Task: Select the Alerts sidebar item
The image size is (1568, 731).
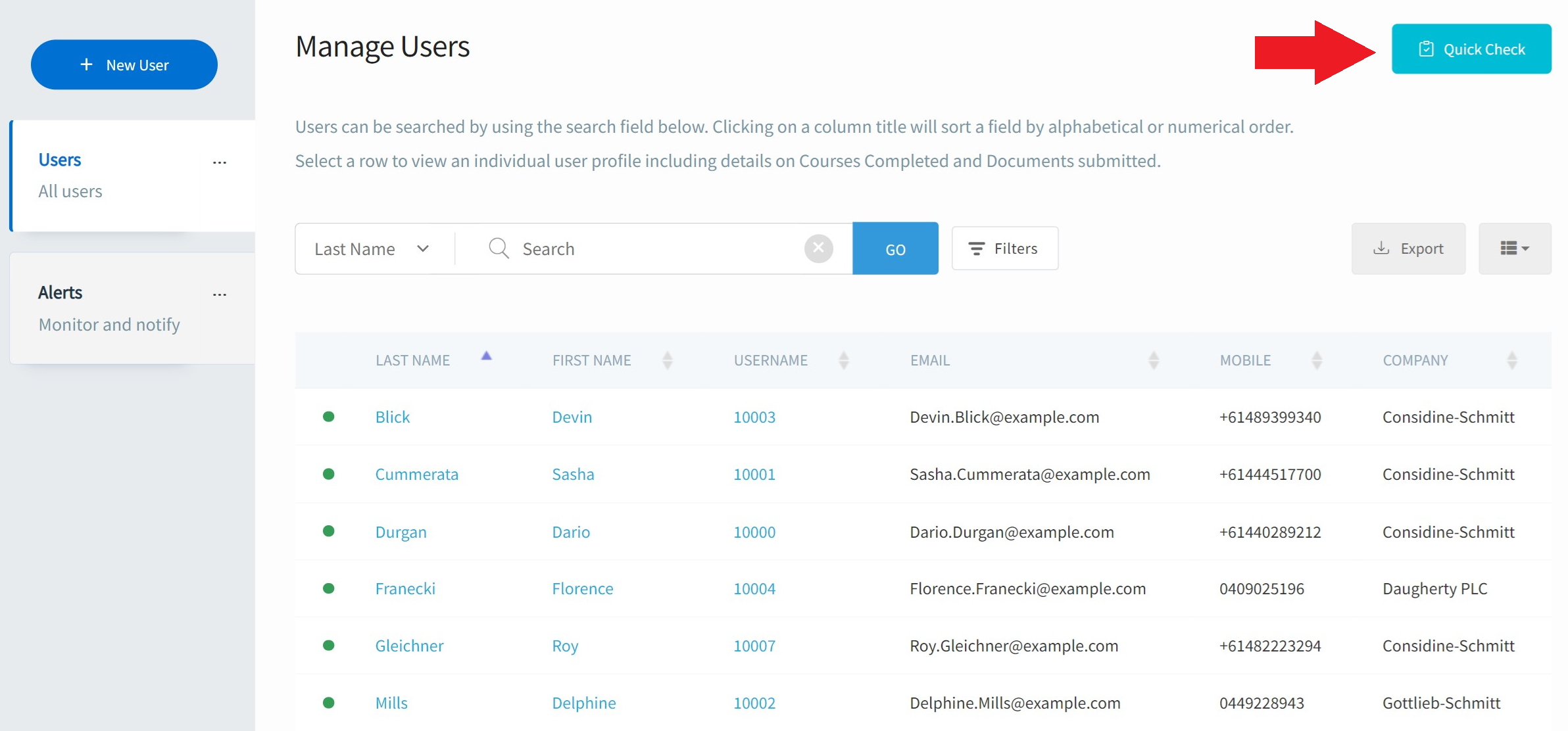Action: click(134, 308)
